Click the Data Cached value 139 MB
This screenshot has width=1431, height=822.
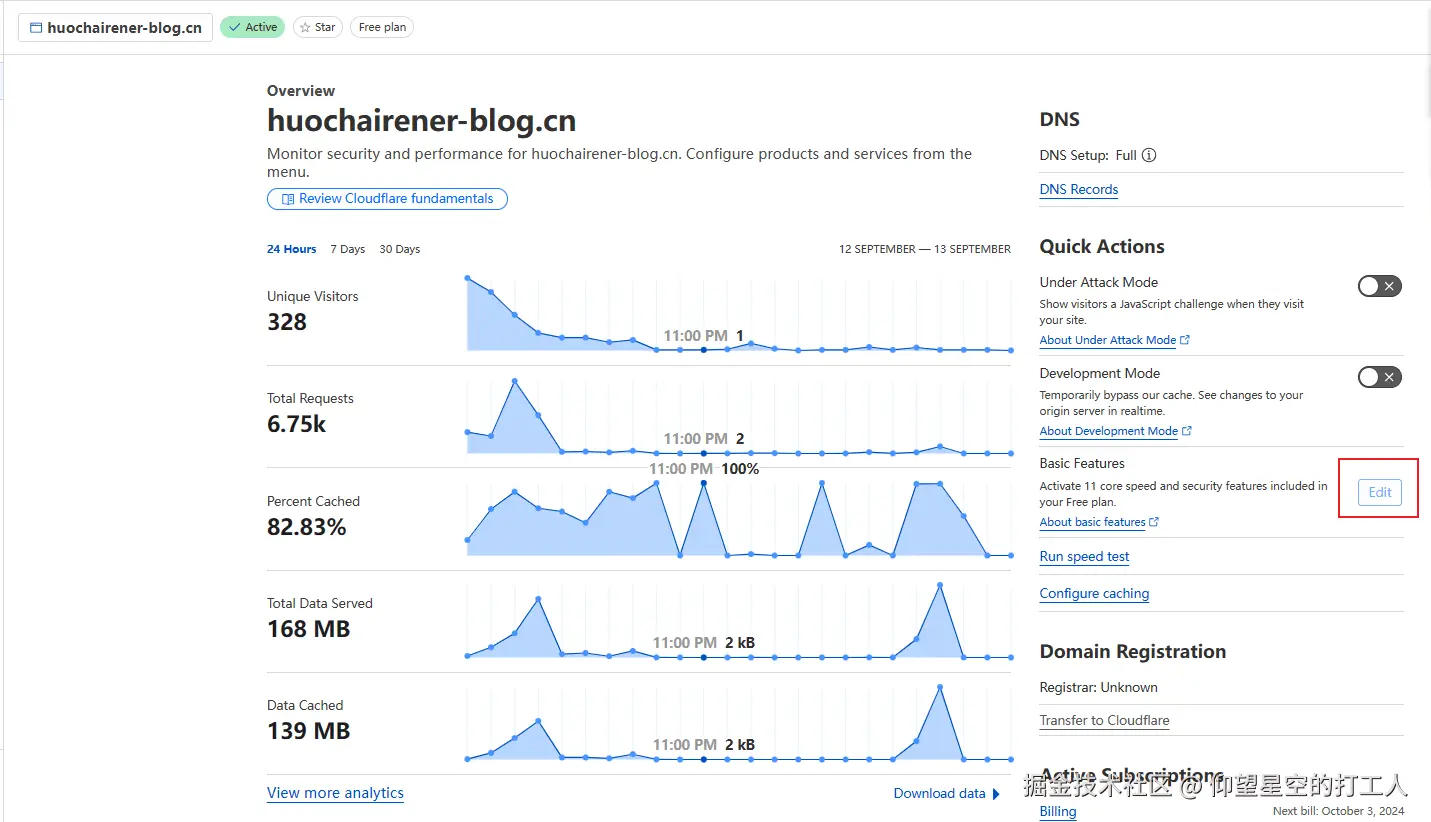click(309, 731)
